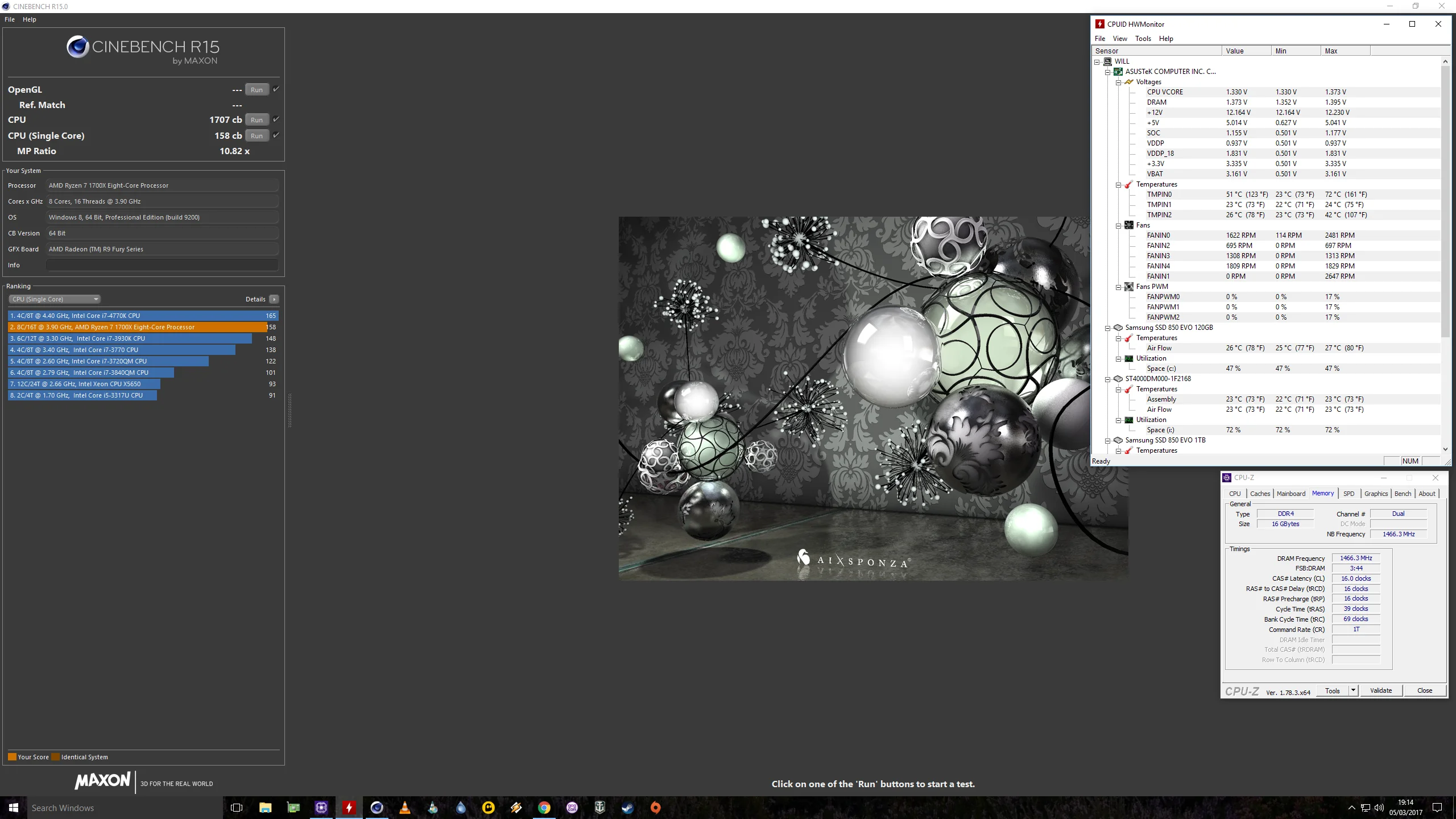The width and height of the screenshot is (1456, 819).
Task: Collapse the Fans PWM tree node
Action: click(x=1118, y=287)
